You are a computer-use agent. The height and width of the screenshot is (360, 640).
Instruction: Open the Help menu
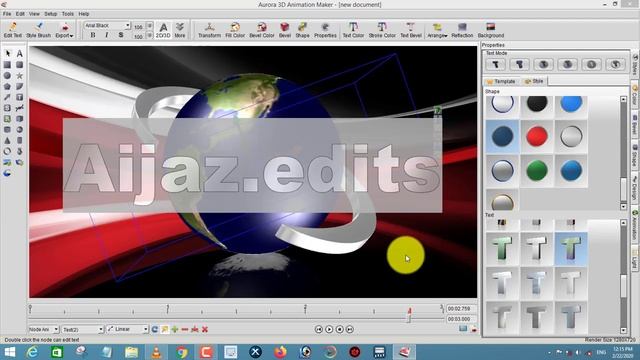[x=84, y=14]
